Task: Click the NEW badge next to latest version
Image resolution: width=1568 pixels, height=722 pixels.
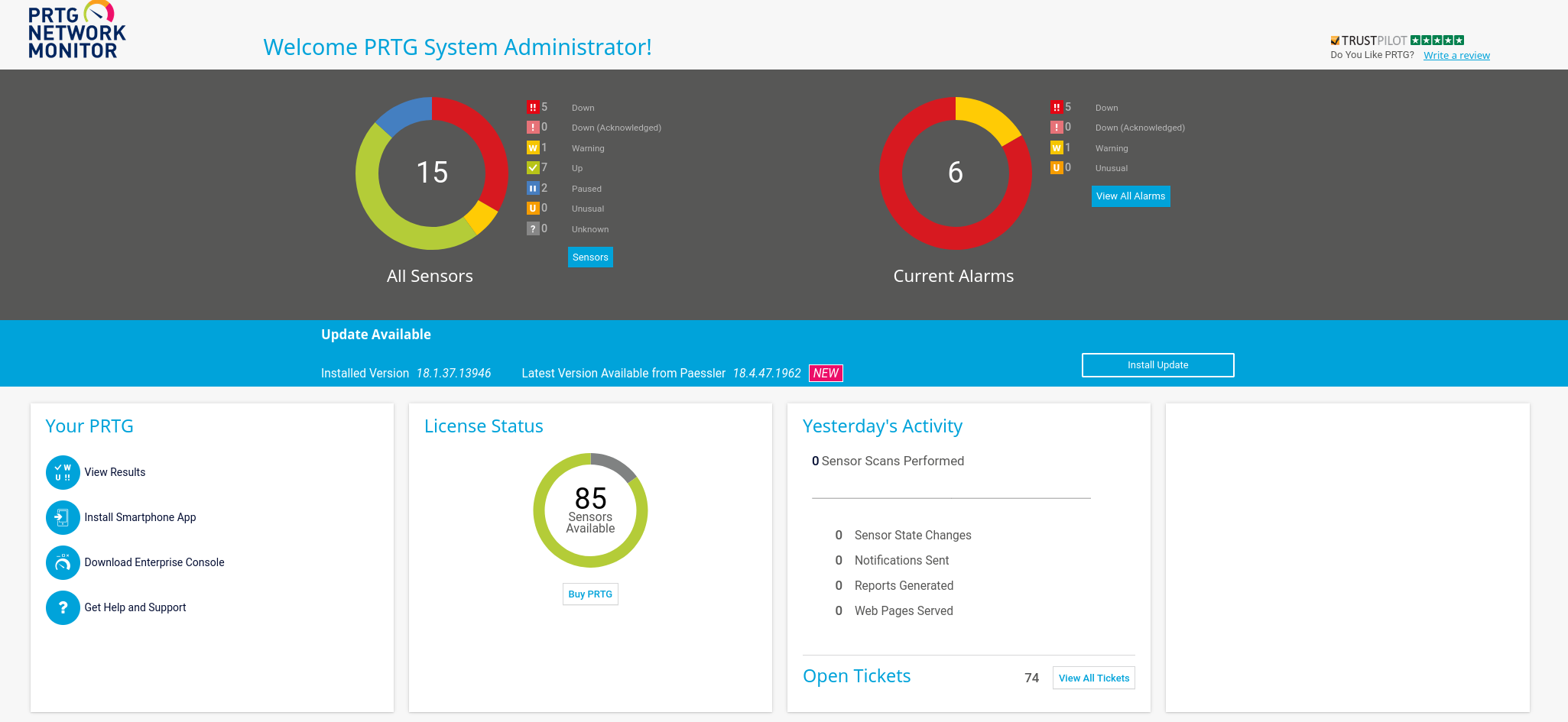Action: 826,374
